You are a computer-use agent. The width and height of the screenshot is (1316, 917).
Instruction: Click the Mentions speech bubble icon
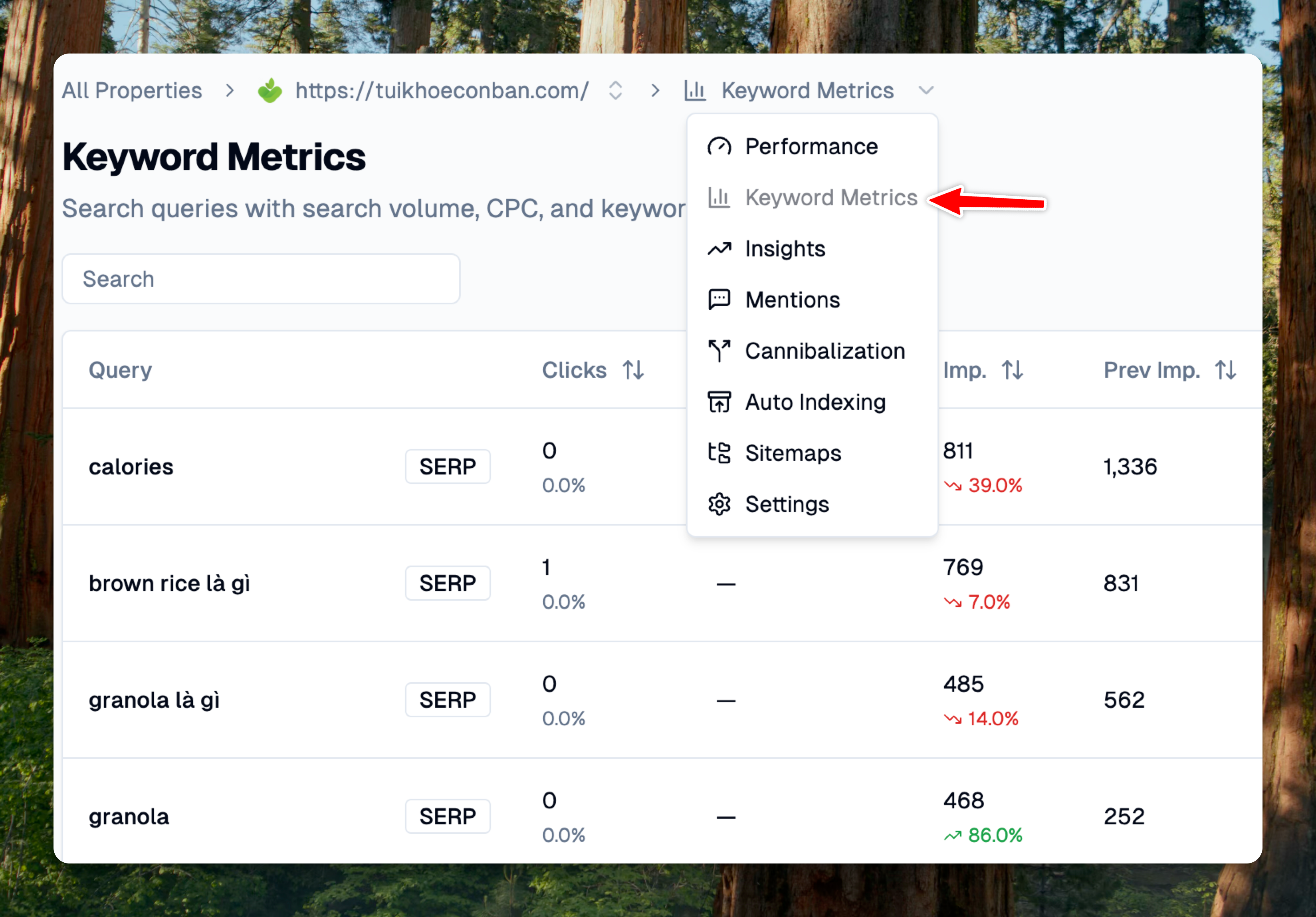click(719, 300)
